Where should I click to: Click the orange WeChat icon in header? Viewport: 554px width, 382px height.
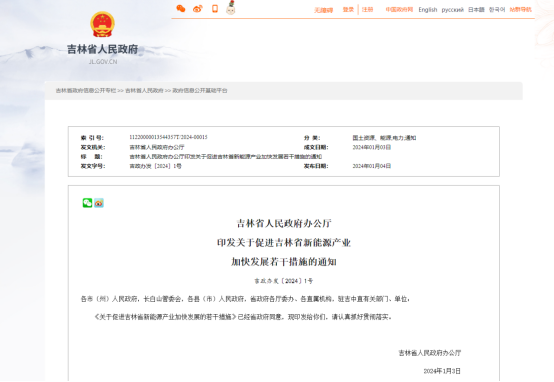tap(181, 9)
